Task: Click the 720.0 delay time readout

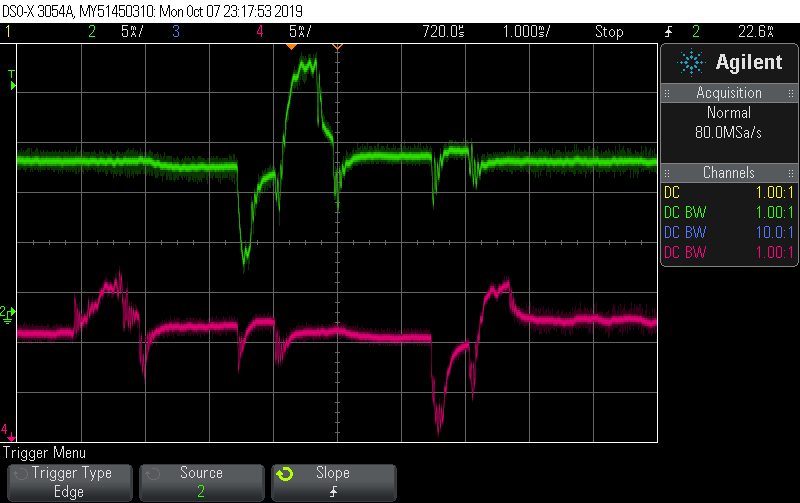Action: (443, 32)
